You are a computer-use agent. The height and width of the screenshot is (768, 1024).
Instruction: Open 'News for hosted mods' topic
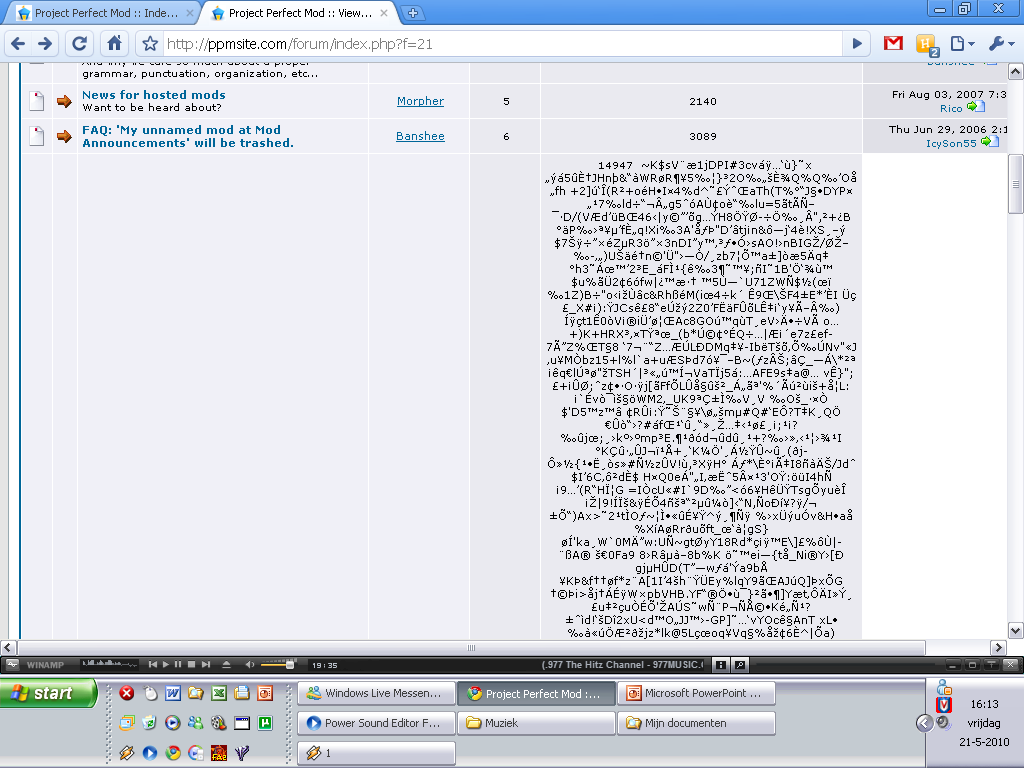153,95
